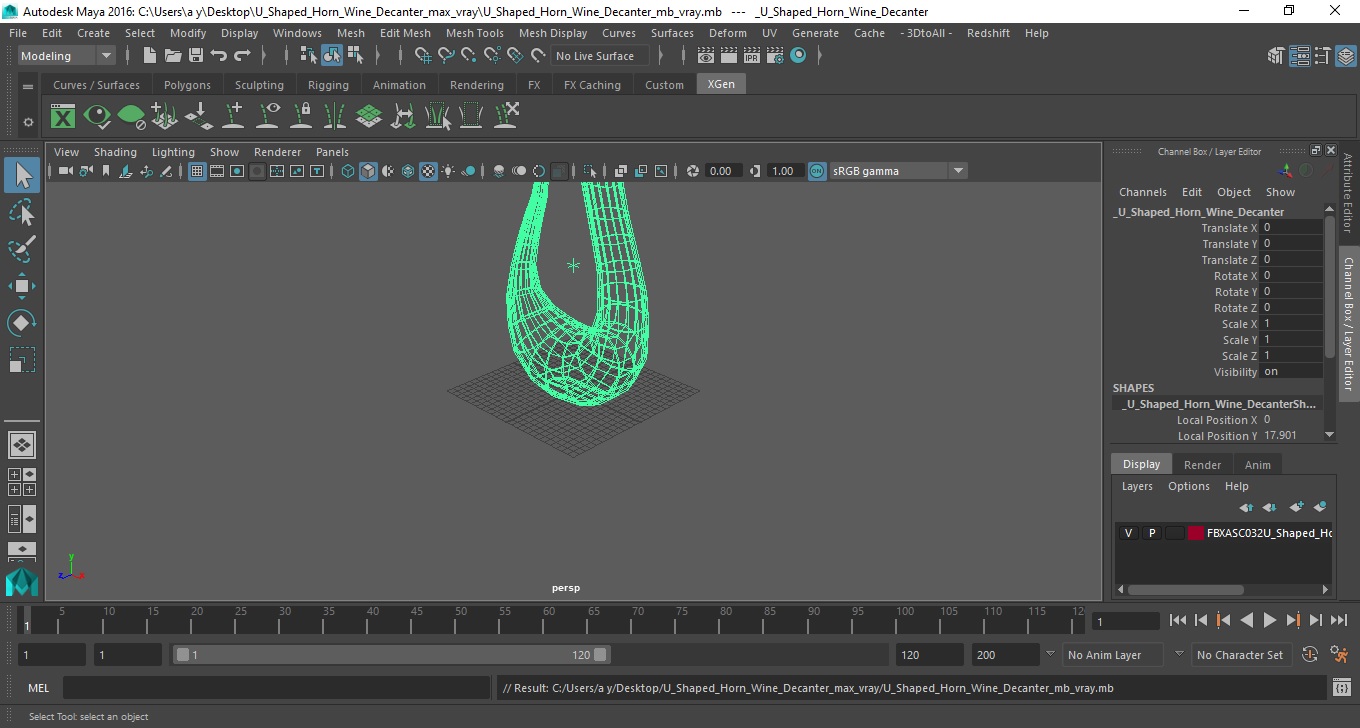Create a new scene

point(150,56)
